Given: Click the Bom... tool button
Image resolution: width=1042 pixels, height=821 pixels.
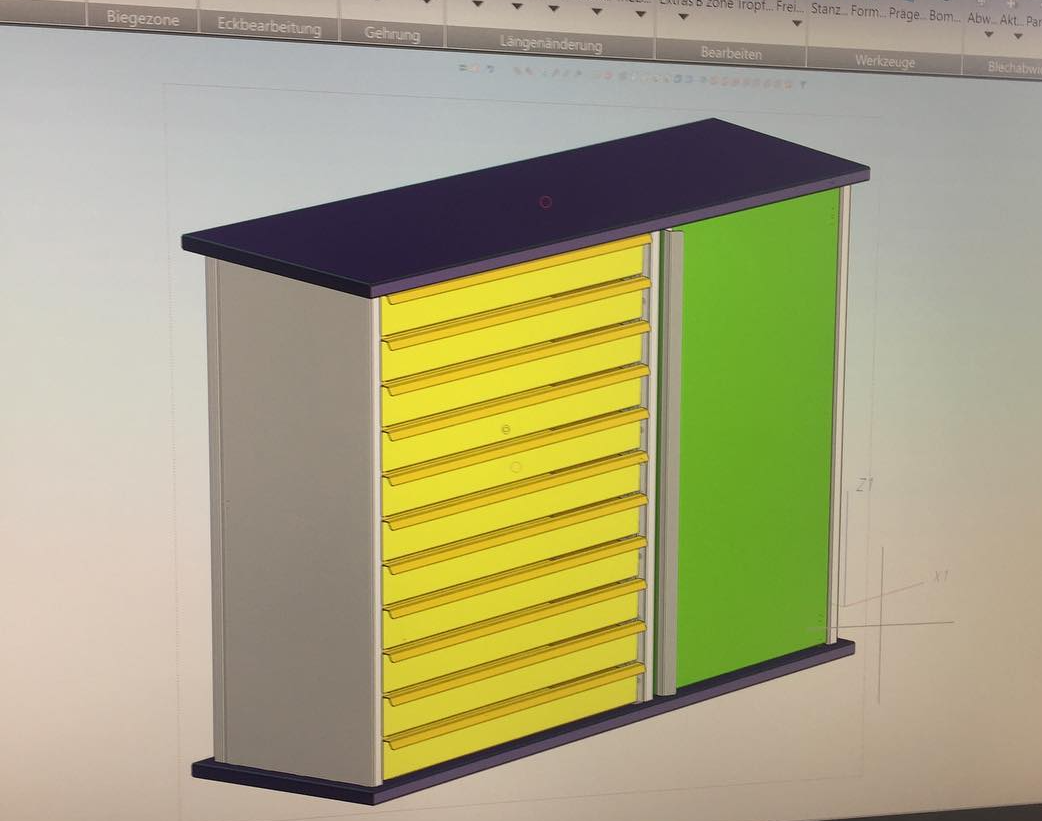Looking at the screenshot, I should pyautogui.click(x=944, y=16).
